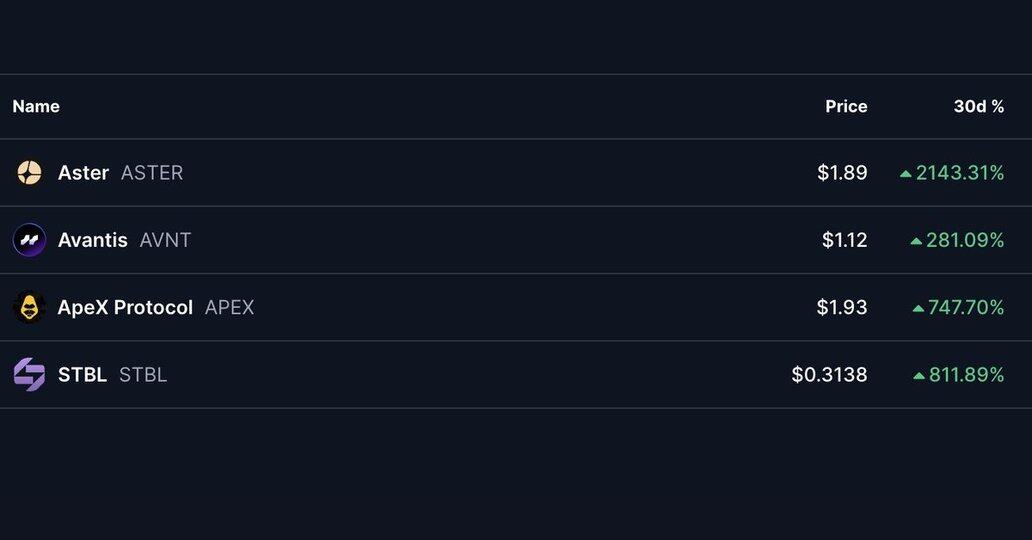Image resolution: width=1032 pixels, height=540 pixels.
Task: Click the APEX ticker symbol
Action: [229, 307]
